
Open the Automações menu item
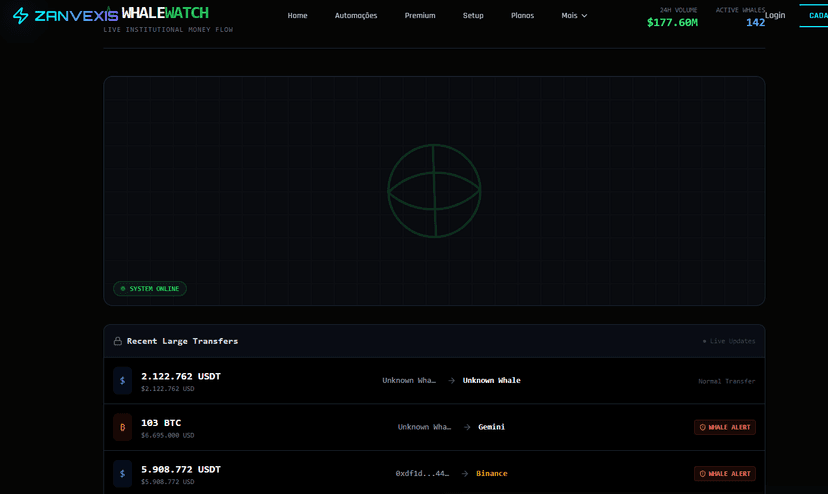tap(356, 16)
